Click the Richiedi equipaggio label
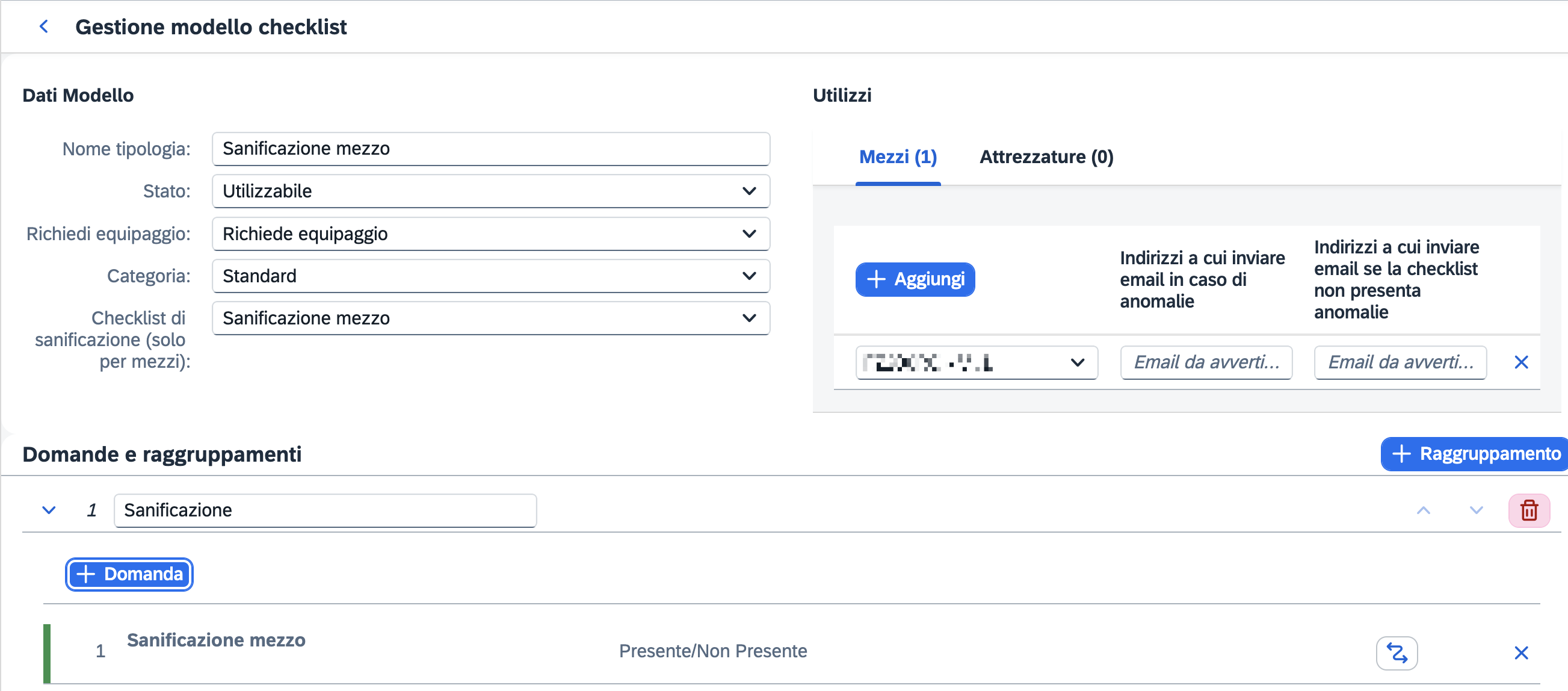The width and height of the screenshot is (1568, 691). [108, 234]
